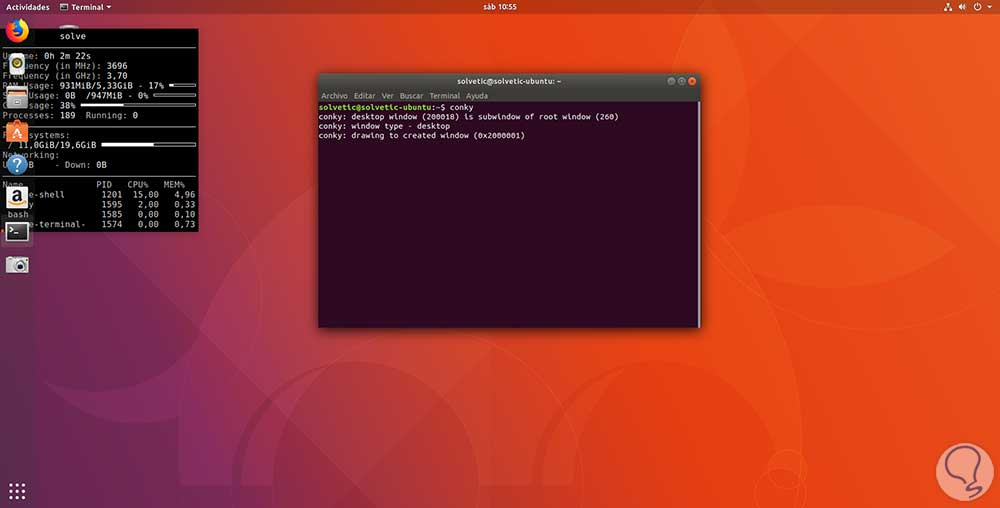Viewport: 1000px width, 508px height.
Task: Select the line 'conky: desktop window (200018)'
Action: (x=468, y=117)
